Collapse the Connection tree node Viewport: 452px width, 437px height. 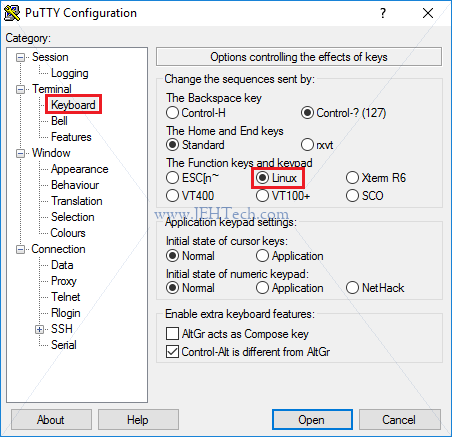pos(20,249)
